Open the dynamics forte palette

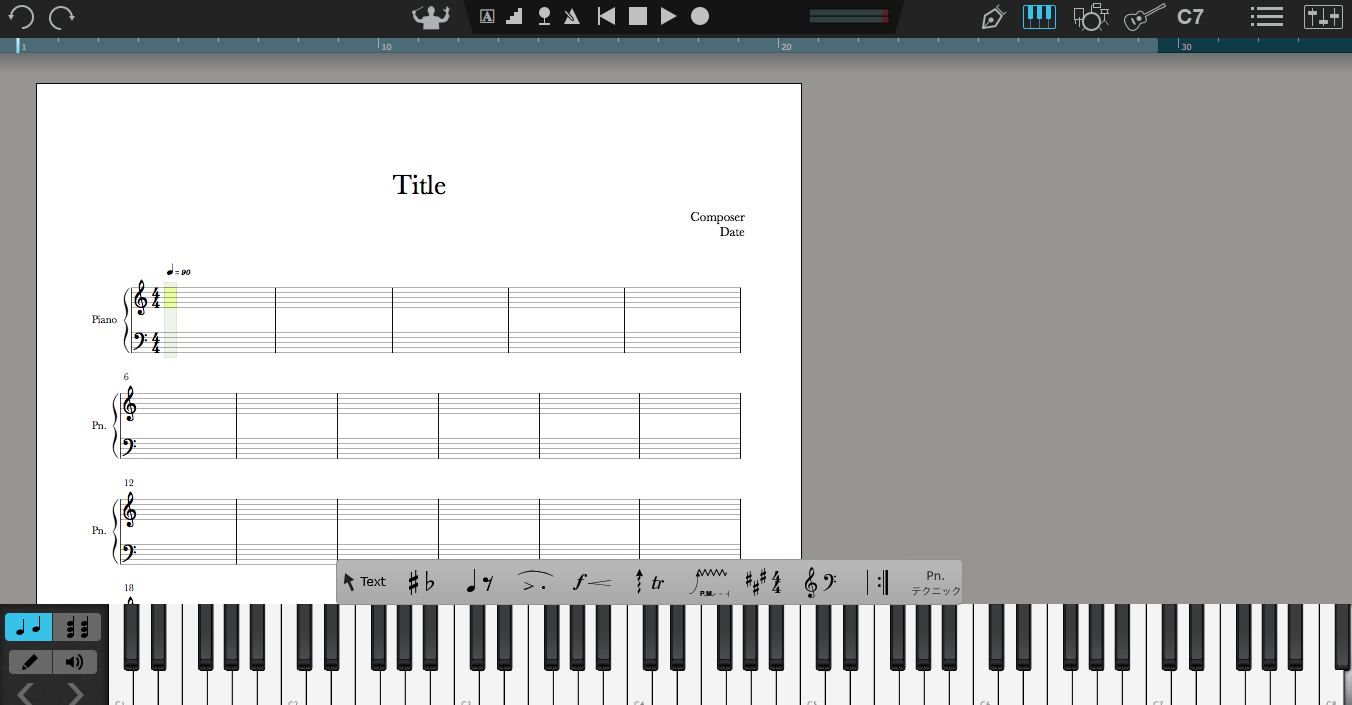coord(592,582)
